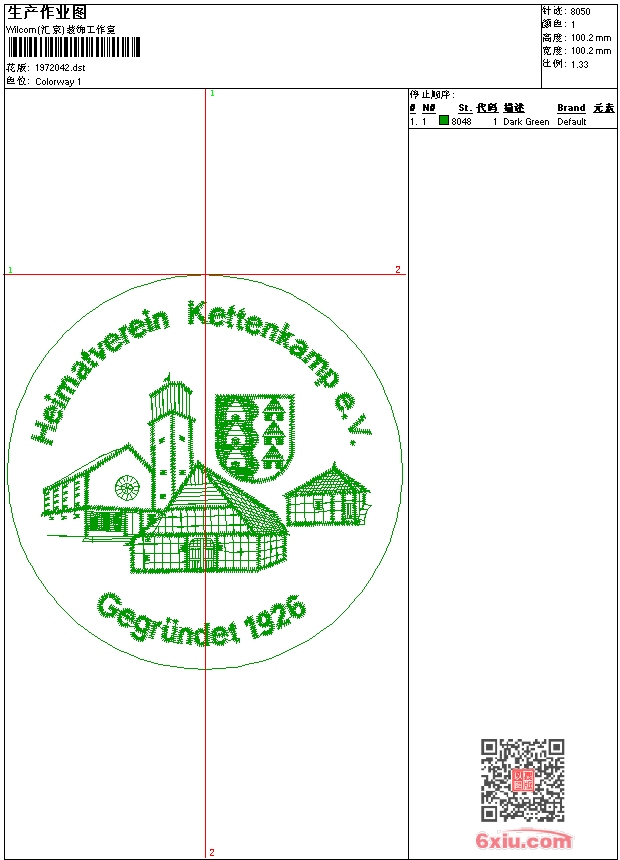Click the 代码 column header
Viewport: 620px width, 860px height.
487,108
